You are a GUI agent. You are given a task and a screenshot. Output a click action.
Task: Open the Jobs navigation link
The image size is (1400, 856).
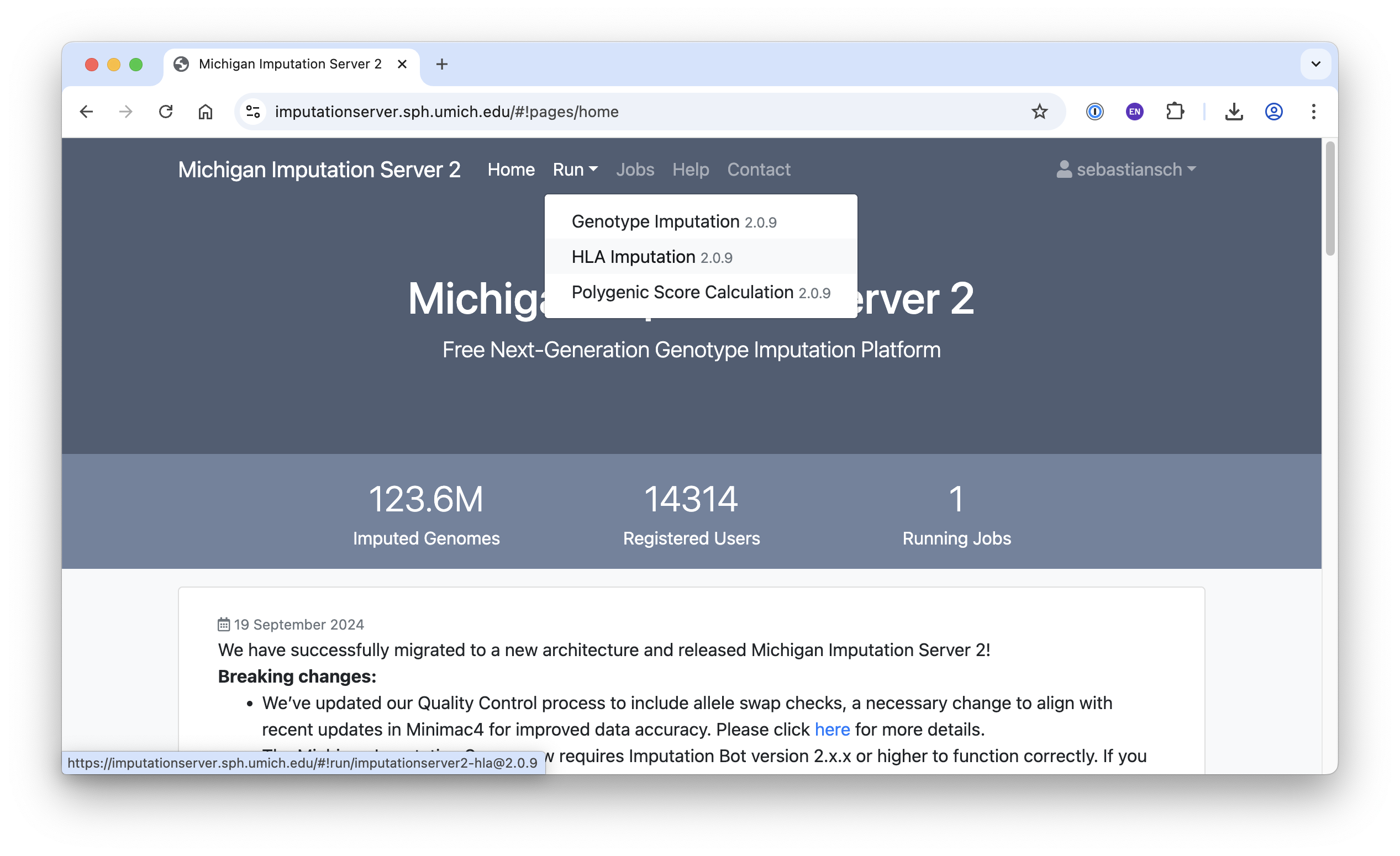tap(635, 170)
